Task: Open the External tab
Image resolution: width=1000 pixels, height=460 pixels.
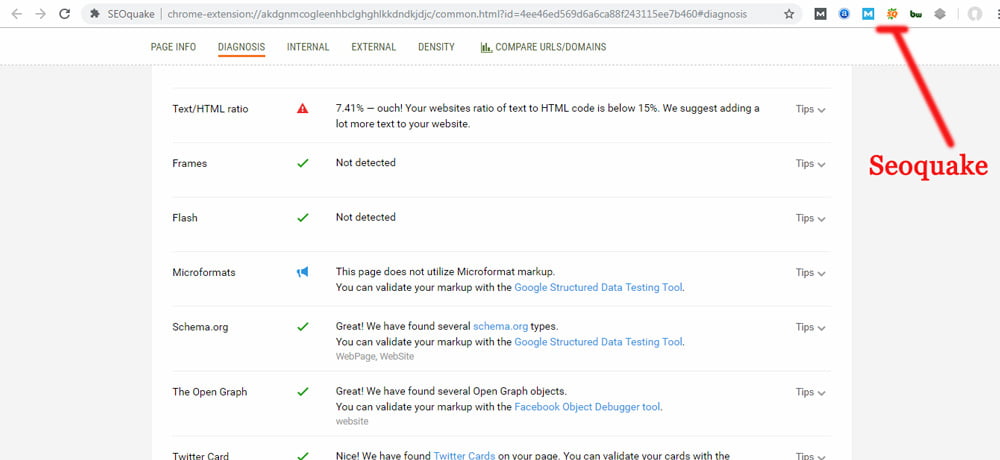Action: click(x=374, y=47)
